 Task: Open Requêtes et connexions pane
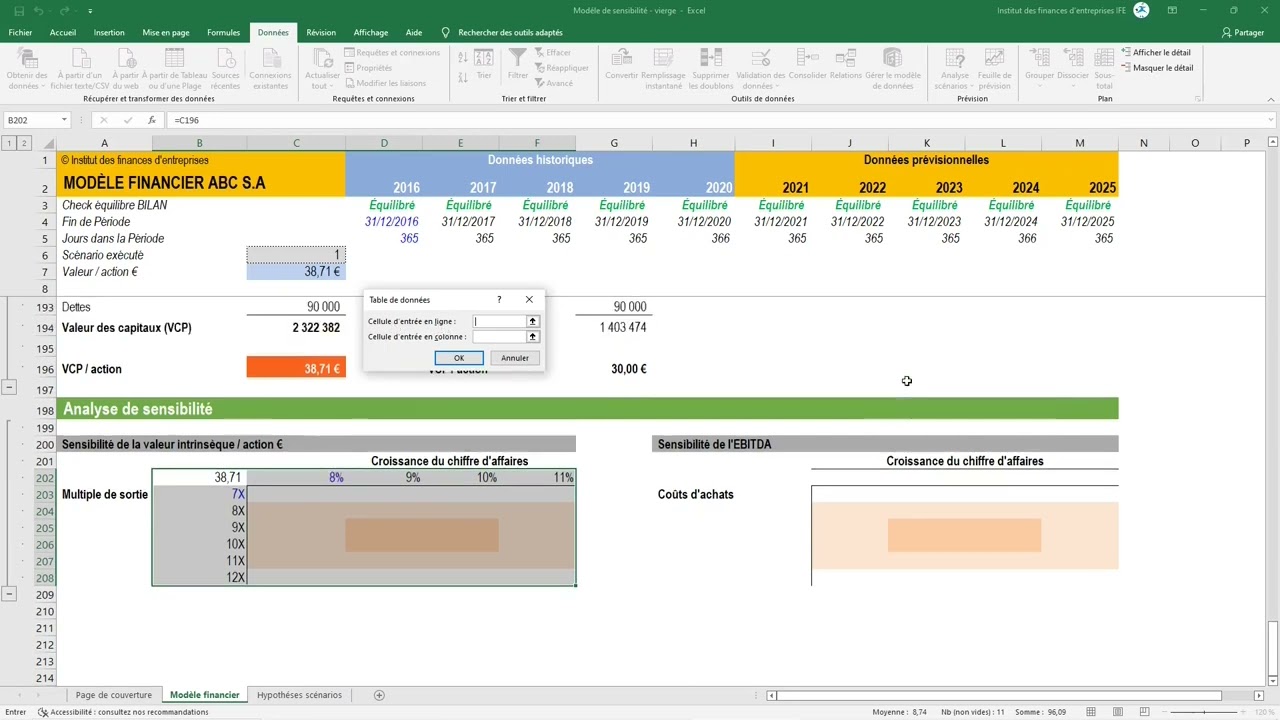392,53
